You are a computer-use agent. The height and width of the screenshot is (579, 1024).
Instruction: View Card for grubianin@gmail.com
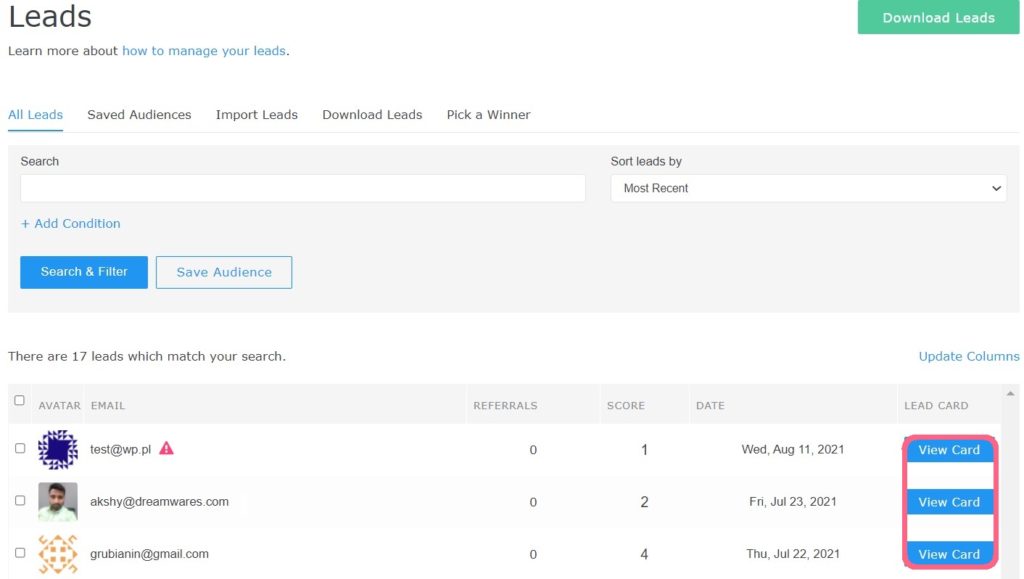(949, 554)
